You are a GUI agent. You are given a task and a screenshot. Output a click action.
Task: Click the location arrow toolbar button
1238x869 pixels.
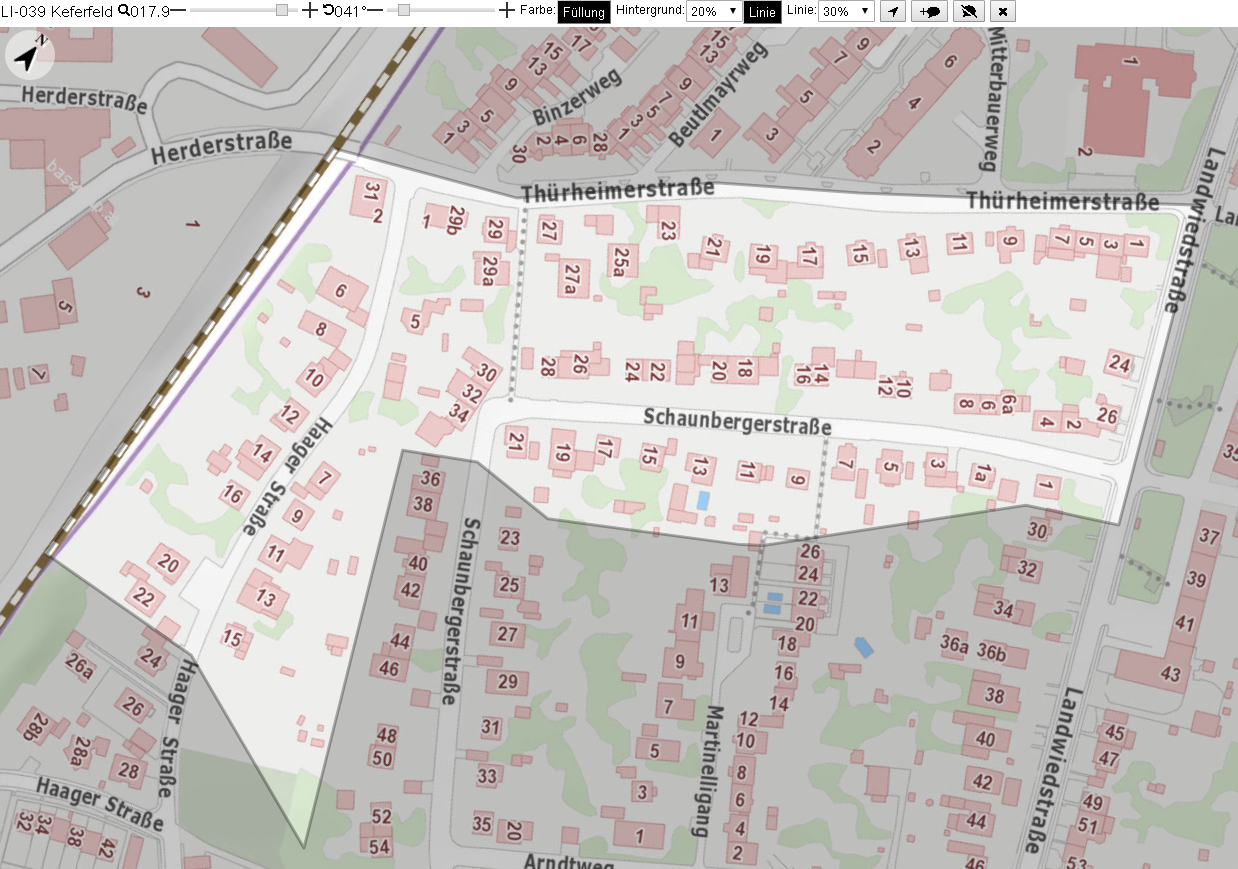pos(894,11)
